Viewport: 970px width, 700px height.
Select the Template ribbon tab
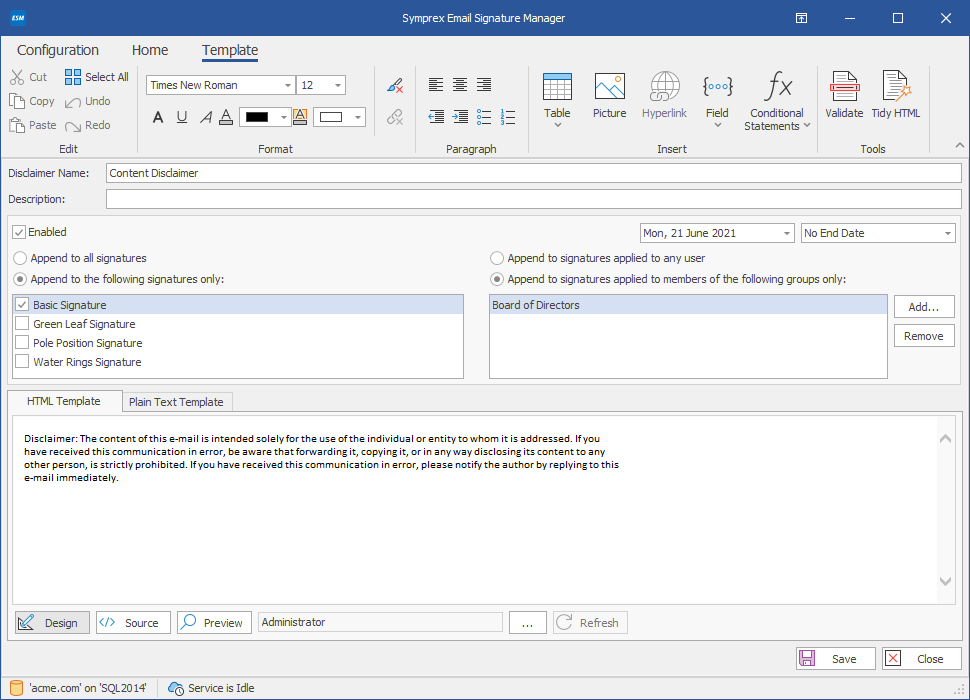click(230, 50)
